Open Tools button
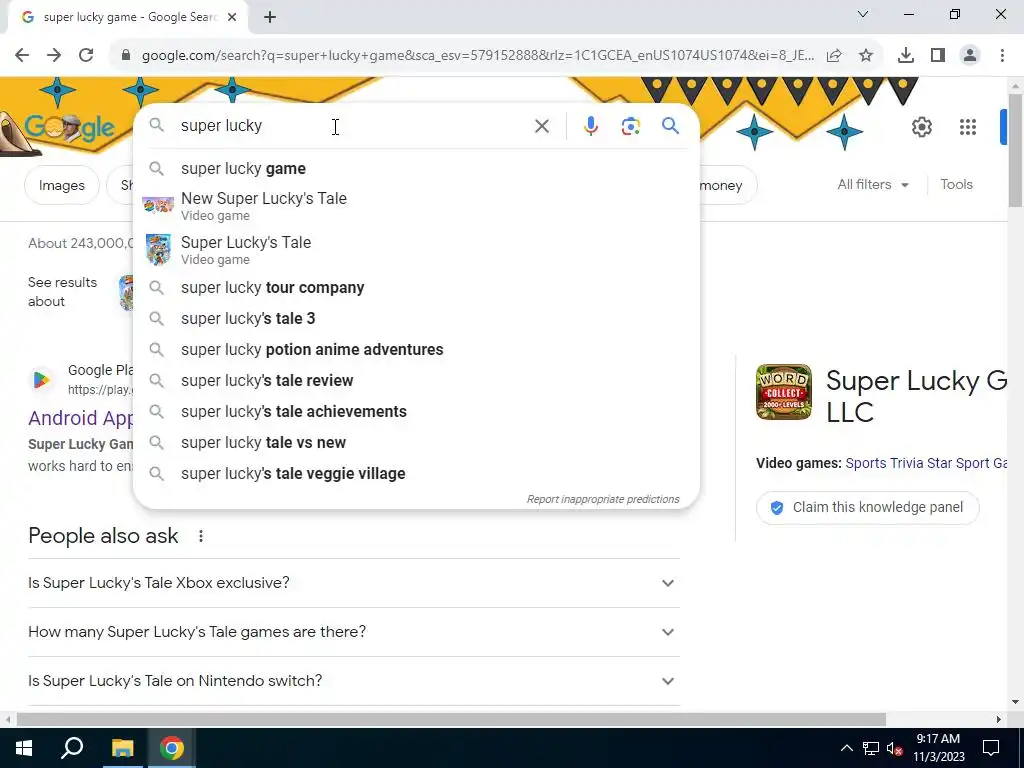This screenshot has height=768, width=1024. tap(956, 185)
